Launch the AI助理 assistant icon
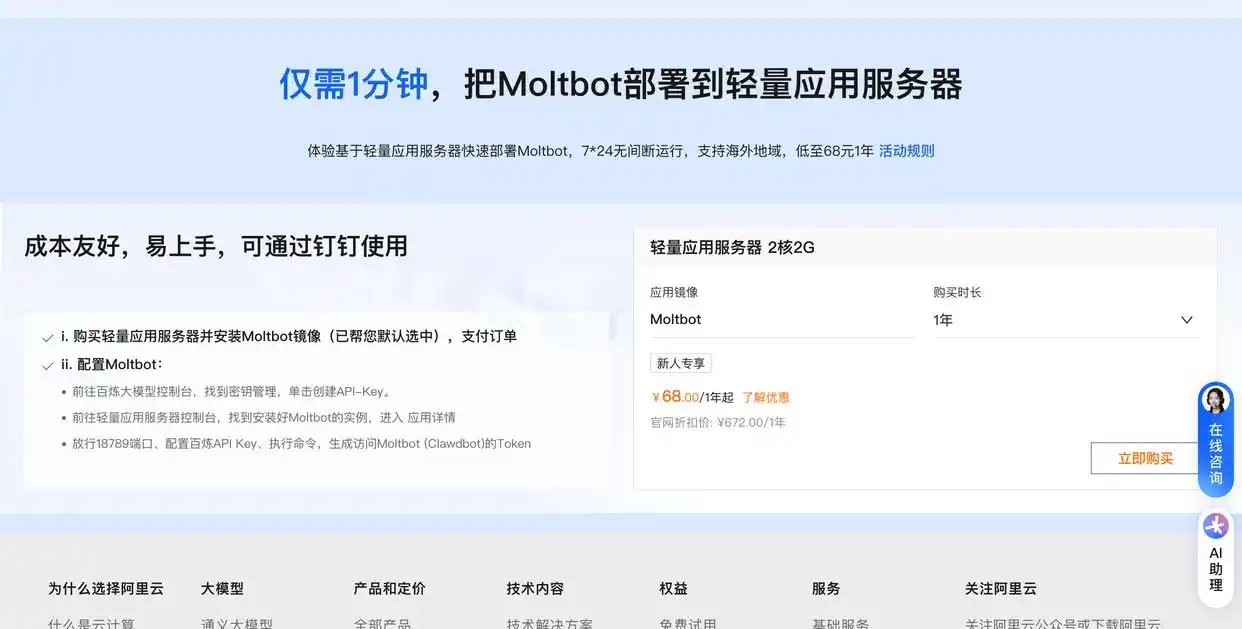 click(x=1215, y=524)
